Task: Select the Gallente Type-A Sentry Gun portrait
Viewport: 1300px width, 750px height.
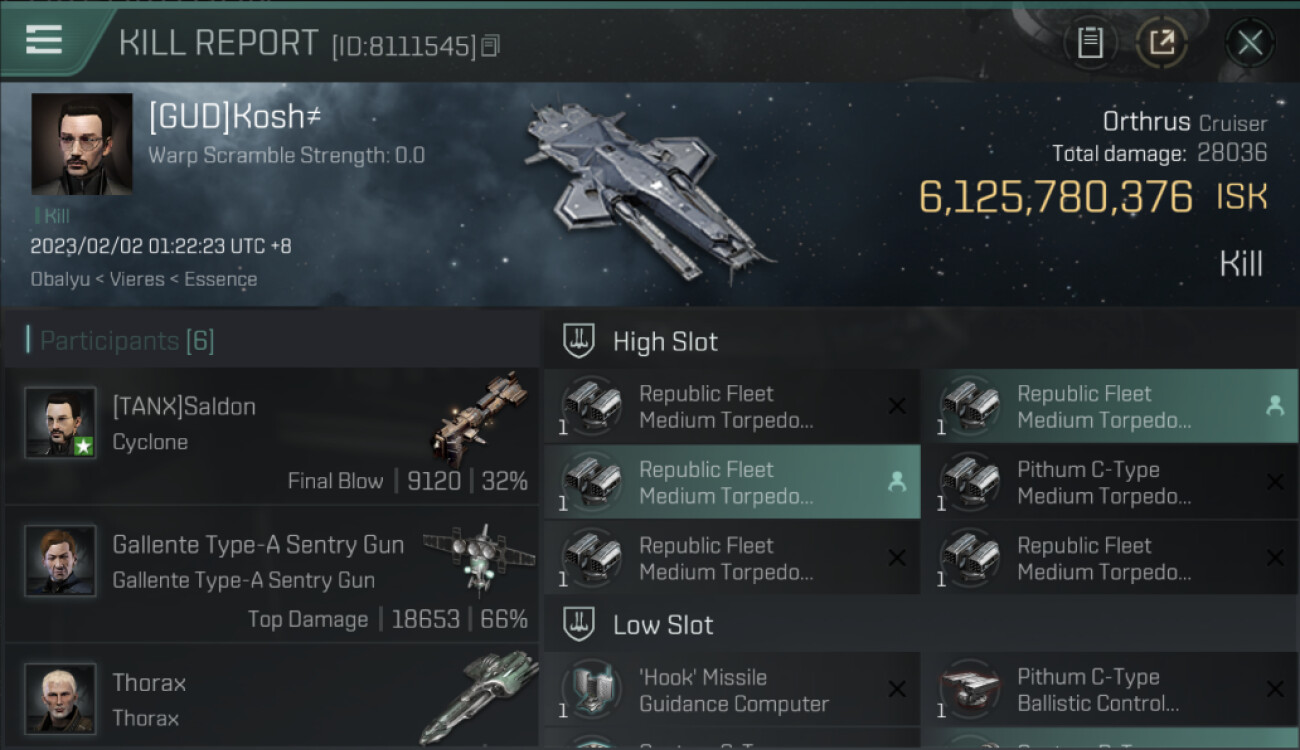Action: (x=61, y=561)
